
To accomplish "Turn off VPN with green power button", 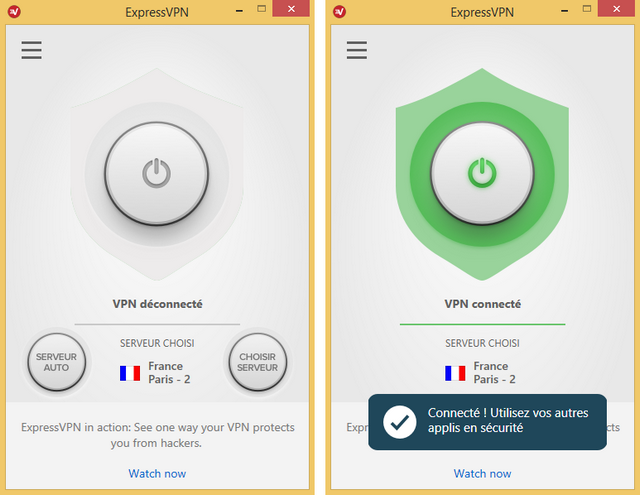I will click(482, 173).
